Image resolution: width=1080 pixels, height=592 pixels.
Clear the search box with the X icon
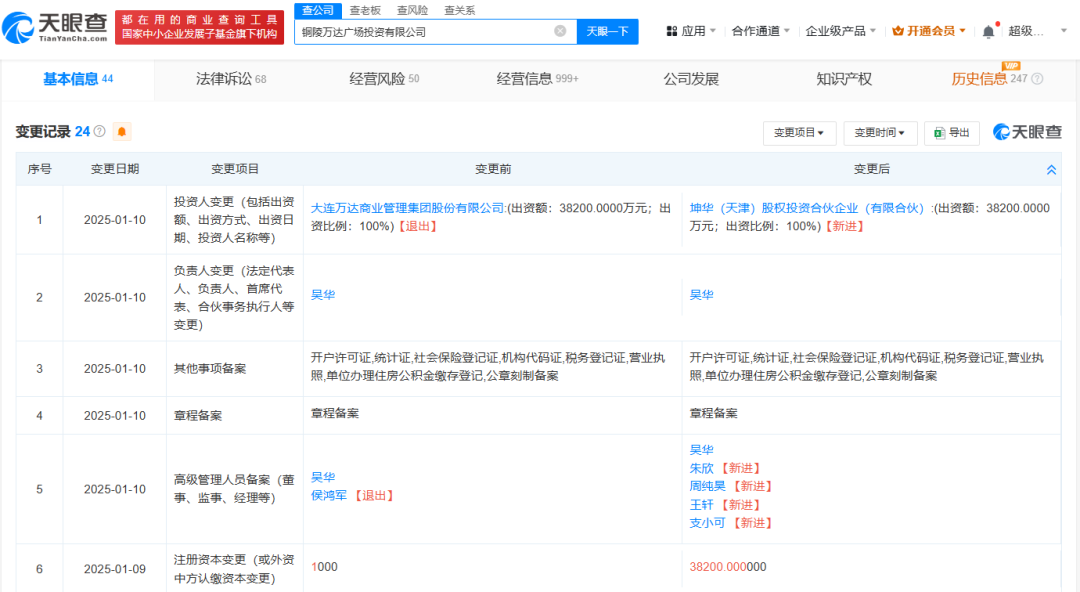560,31
